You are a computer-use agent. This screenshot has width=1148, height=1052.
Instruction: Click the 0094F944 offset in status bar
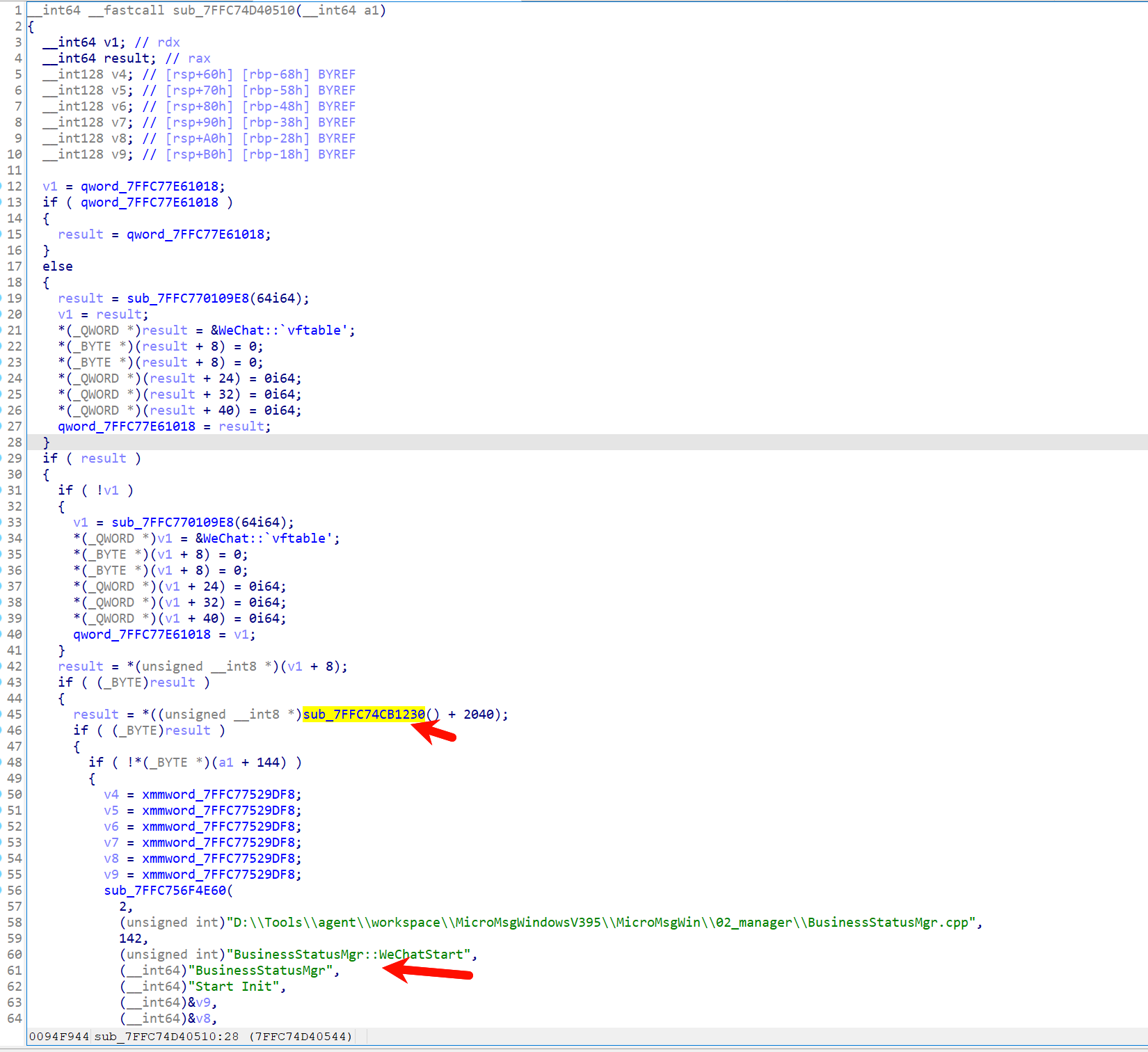(x=58, y=1037)
